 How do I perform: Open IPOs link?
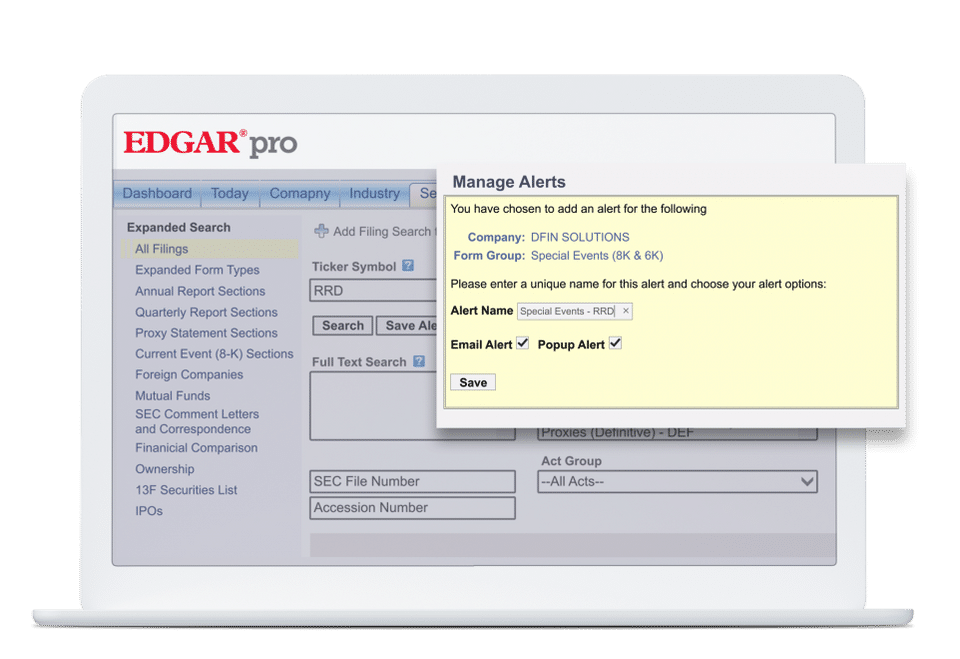click(149, 511)
